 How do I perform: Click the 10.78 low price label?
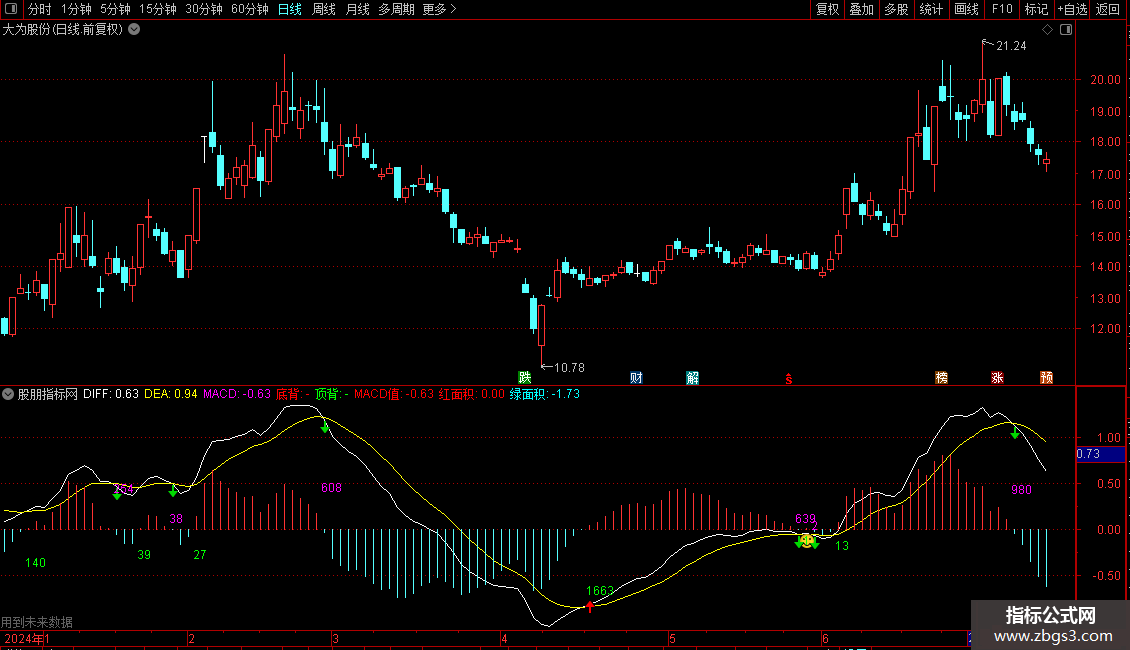(569, 368)
